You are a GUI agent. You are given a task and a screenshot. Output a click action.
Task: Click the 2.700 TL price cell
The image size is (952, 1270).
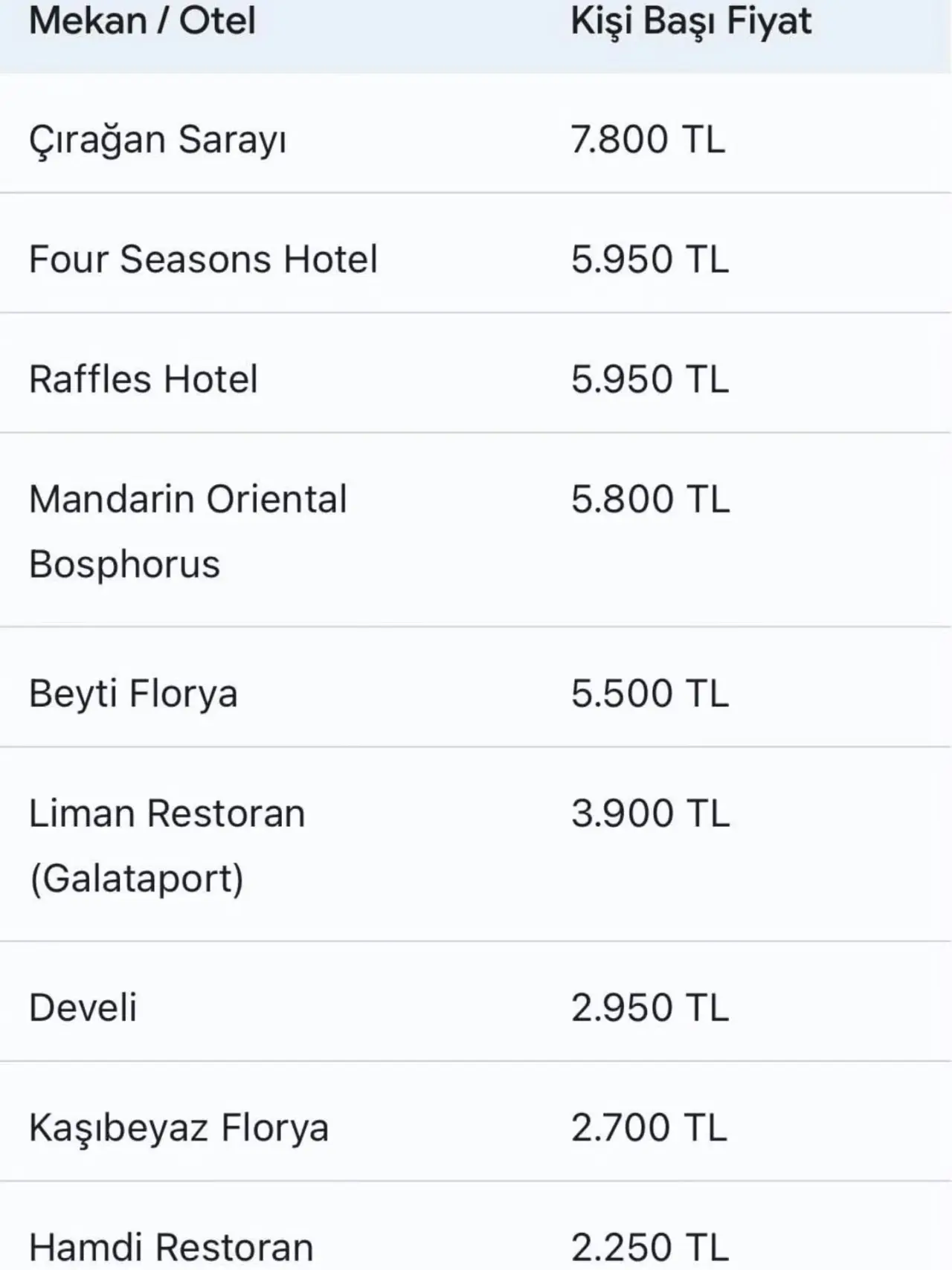click(649, 1128)
